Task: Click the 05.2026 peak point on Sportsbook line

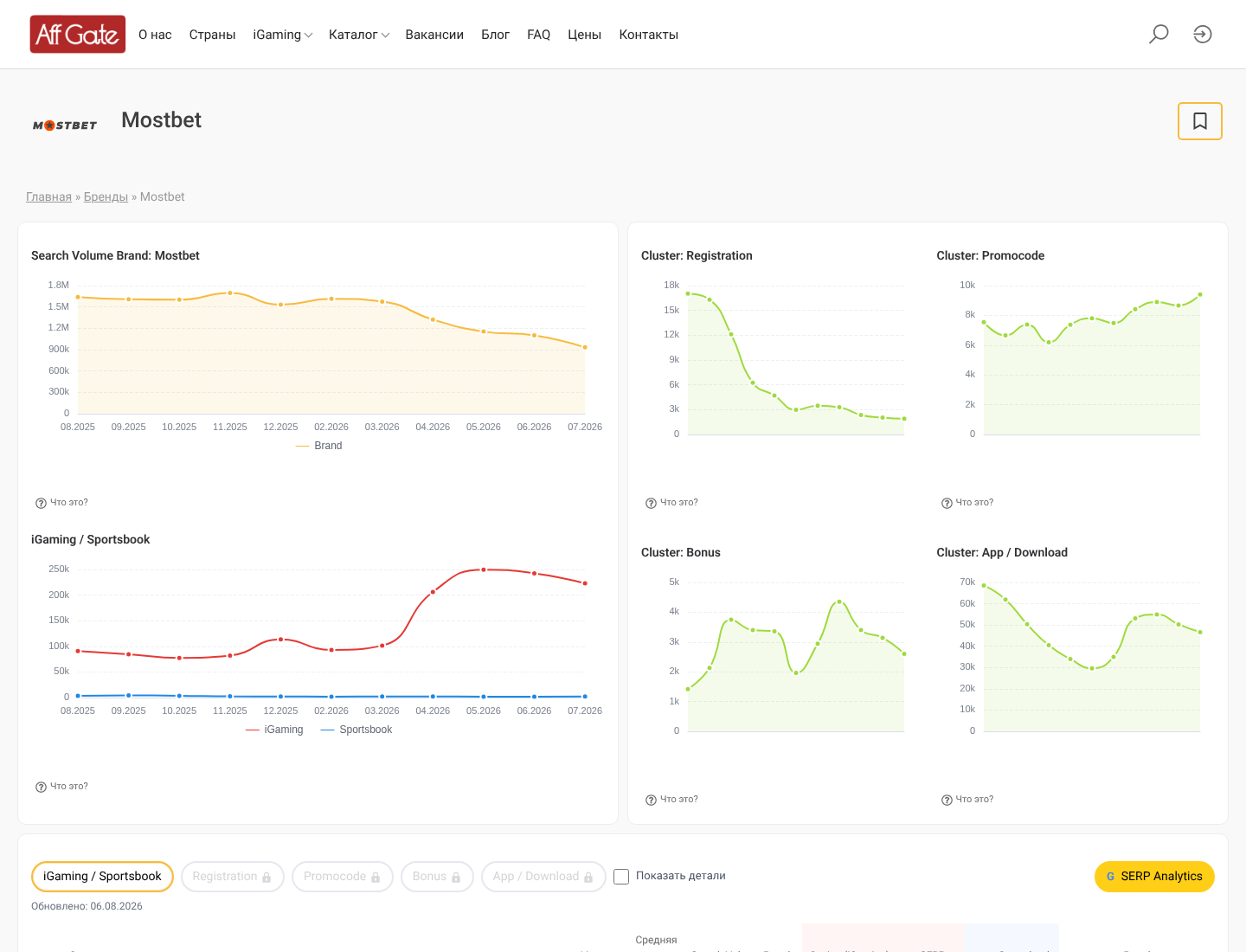Action: [x=484, y=569]
